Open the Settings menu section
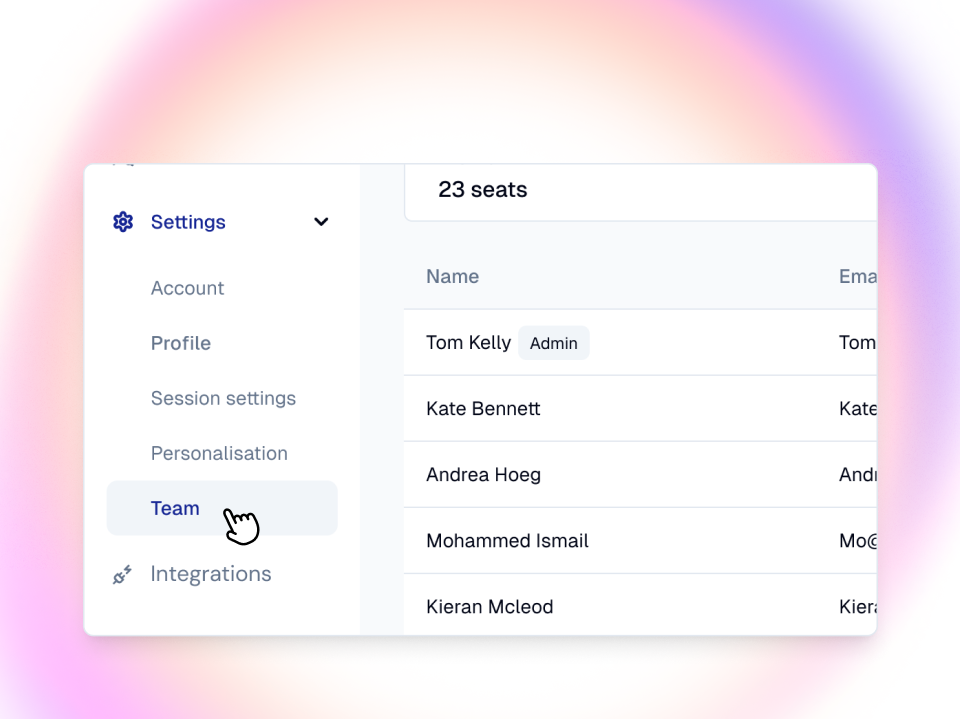 click(188, 222)
